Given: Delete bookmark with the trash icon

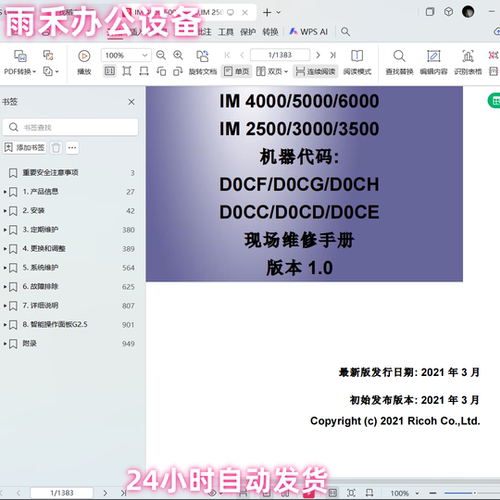Looking at the screenshot, I should 56,147.
